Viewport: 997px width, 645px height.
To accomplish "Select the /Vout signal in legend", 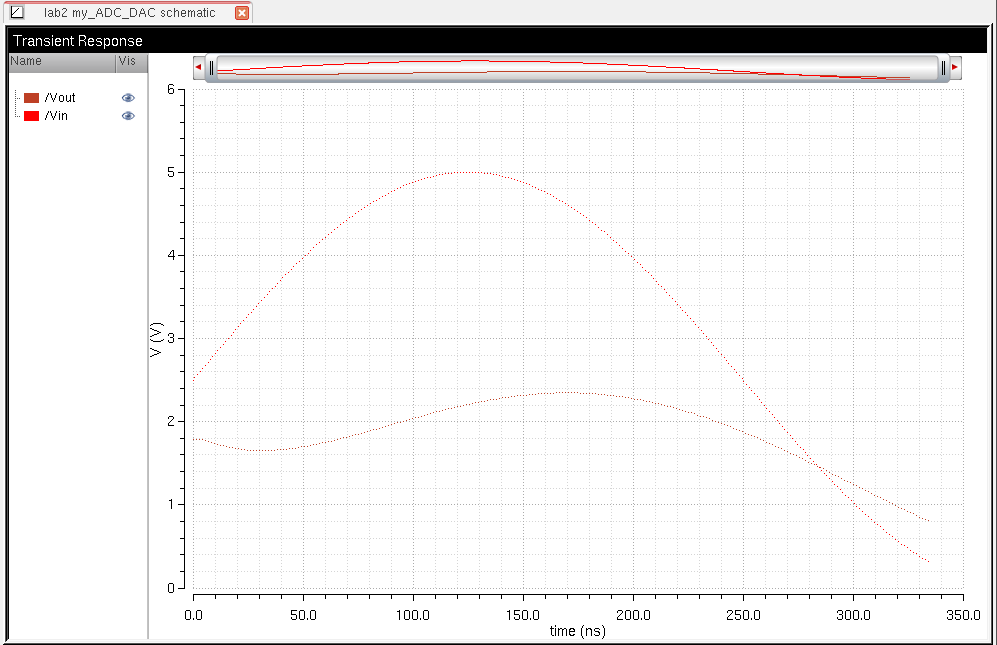I will (x=60, y=98).
